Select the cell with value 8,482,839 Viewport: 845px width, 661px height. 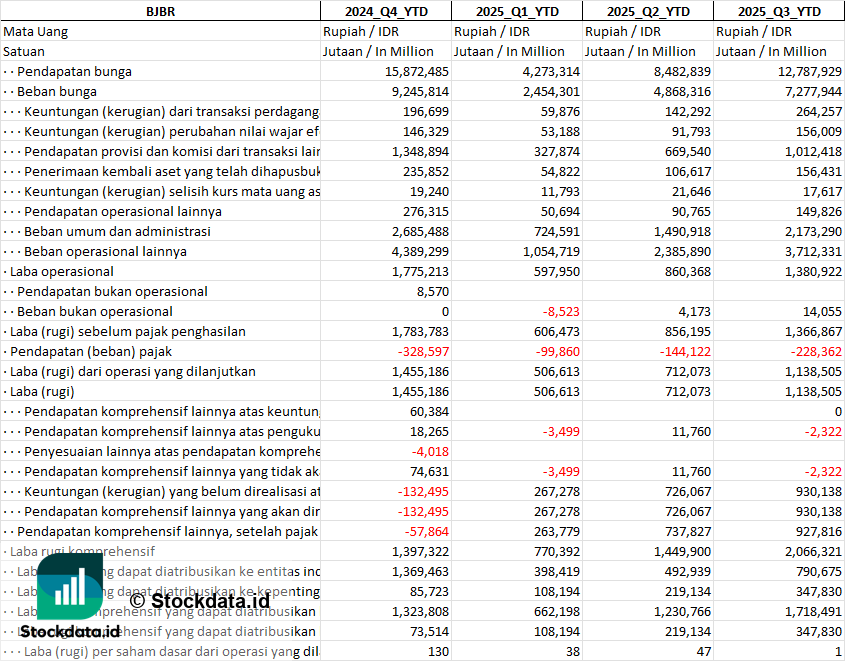[x=682, y=71]
